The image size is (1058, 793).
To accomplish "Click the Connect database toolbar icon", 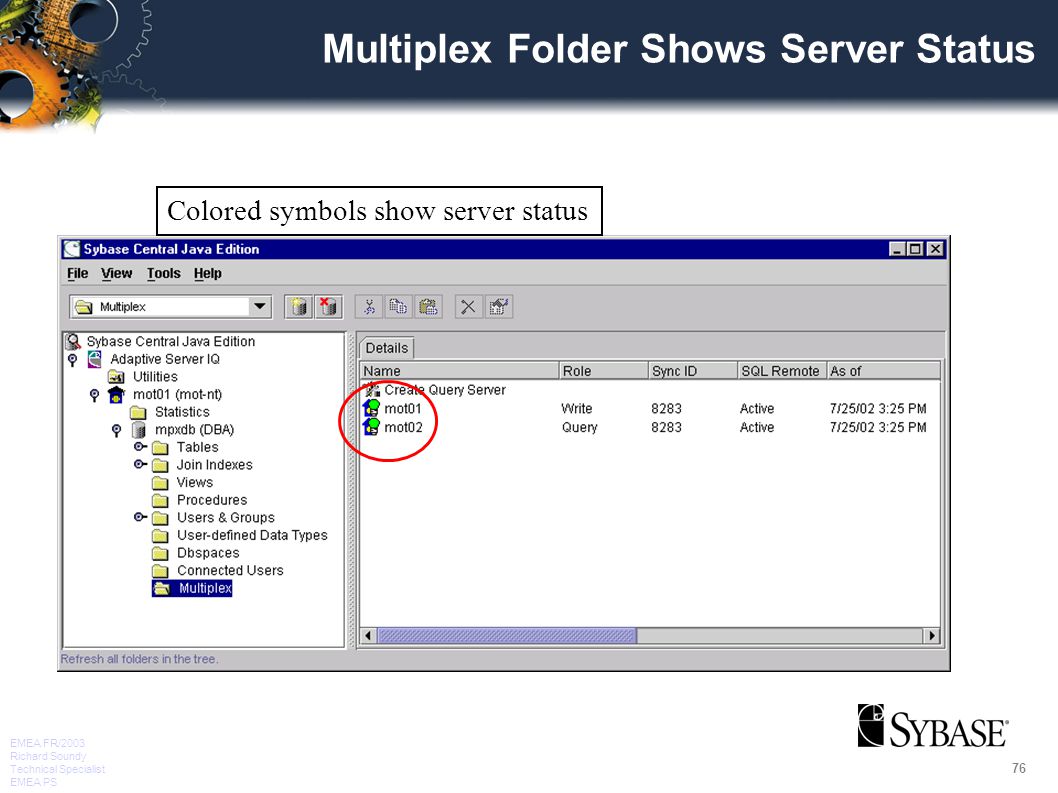I will click(x=298, y=307).
